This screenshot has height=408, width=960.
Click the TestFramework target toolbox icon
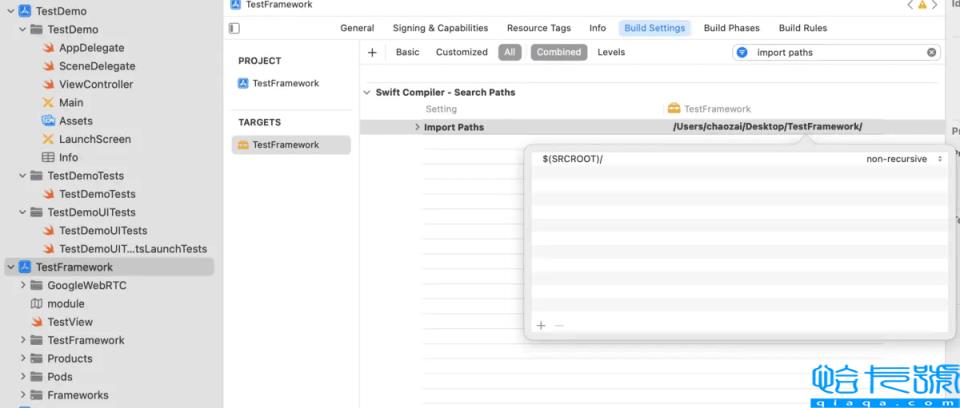click(242, 145)
